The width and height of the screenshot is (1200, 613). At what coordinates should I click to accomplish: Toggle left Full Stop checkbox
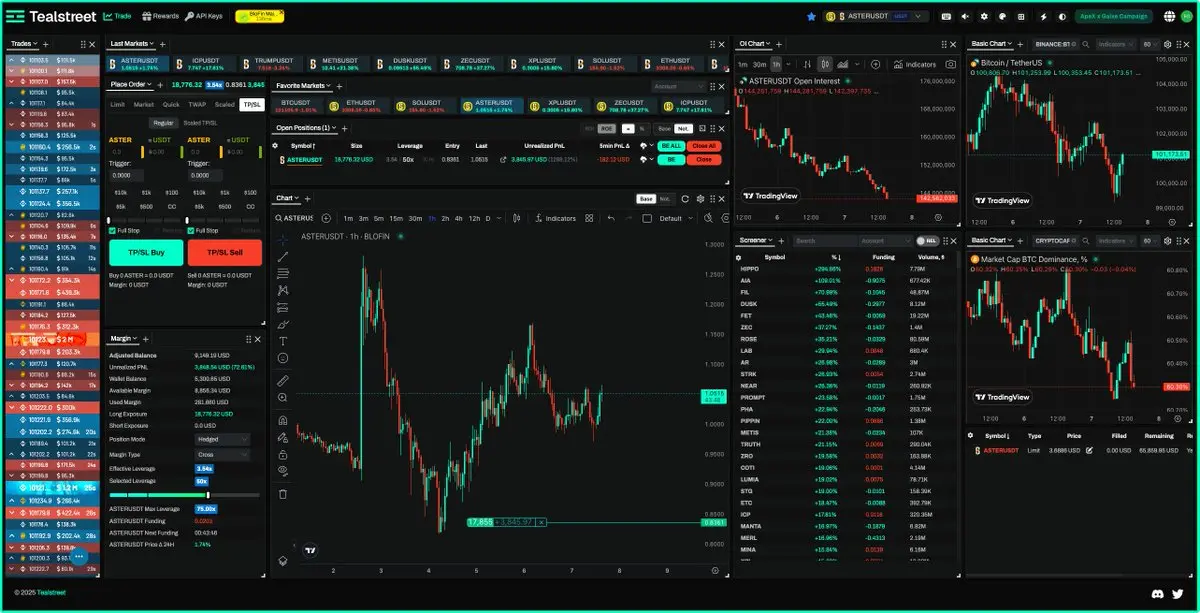(x=112, y=230)
